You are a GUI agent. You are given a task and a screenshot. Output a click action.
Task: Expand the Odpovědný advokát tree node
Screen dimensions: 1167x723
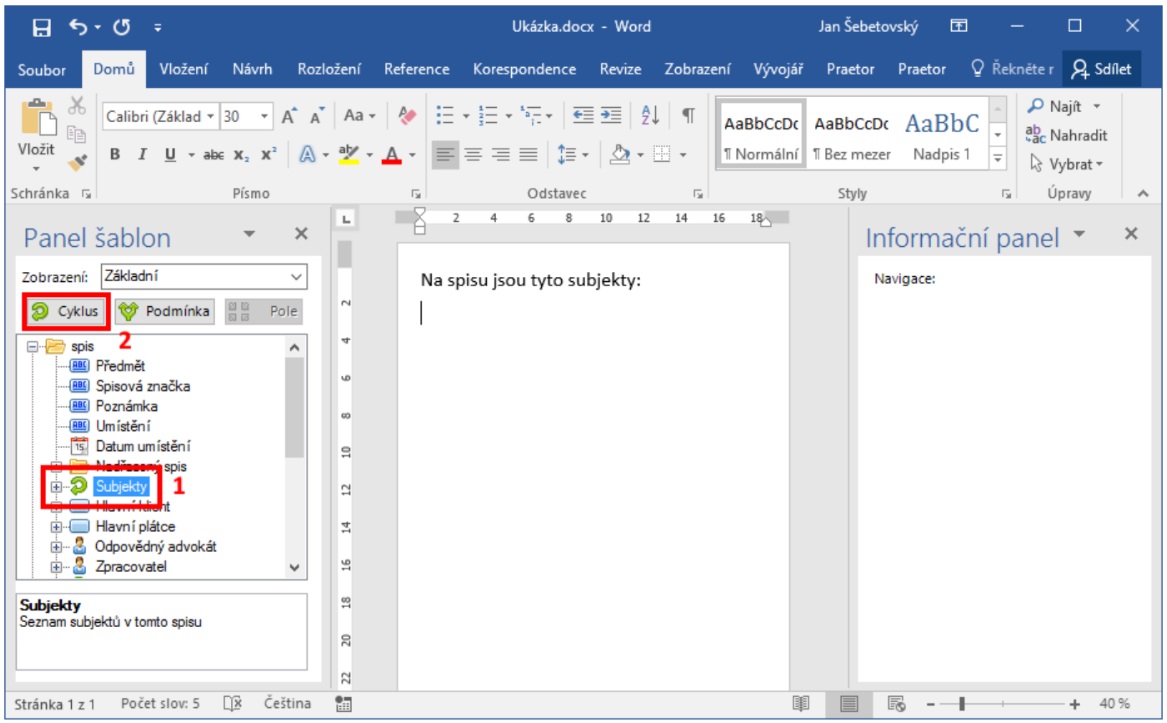coord(57,547)
